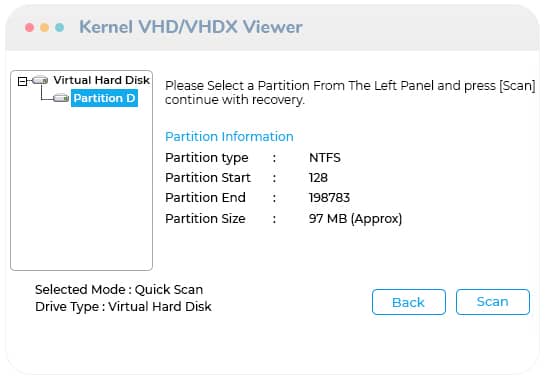This screenshot has width=545, height=380.
Task: Click the Partition End value 198783
Action: (x=329, y=197)
